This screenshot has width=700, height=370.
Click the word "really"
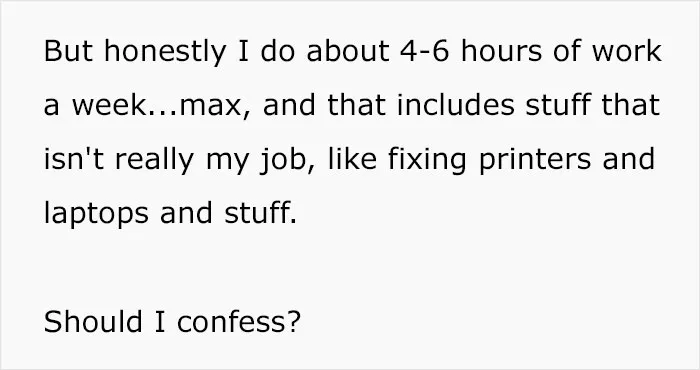pos(154,160)
